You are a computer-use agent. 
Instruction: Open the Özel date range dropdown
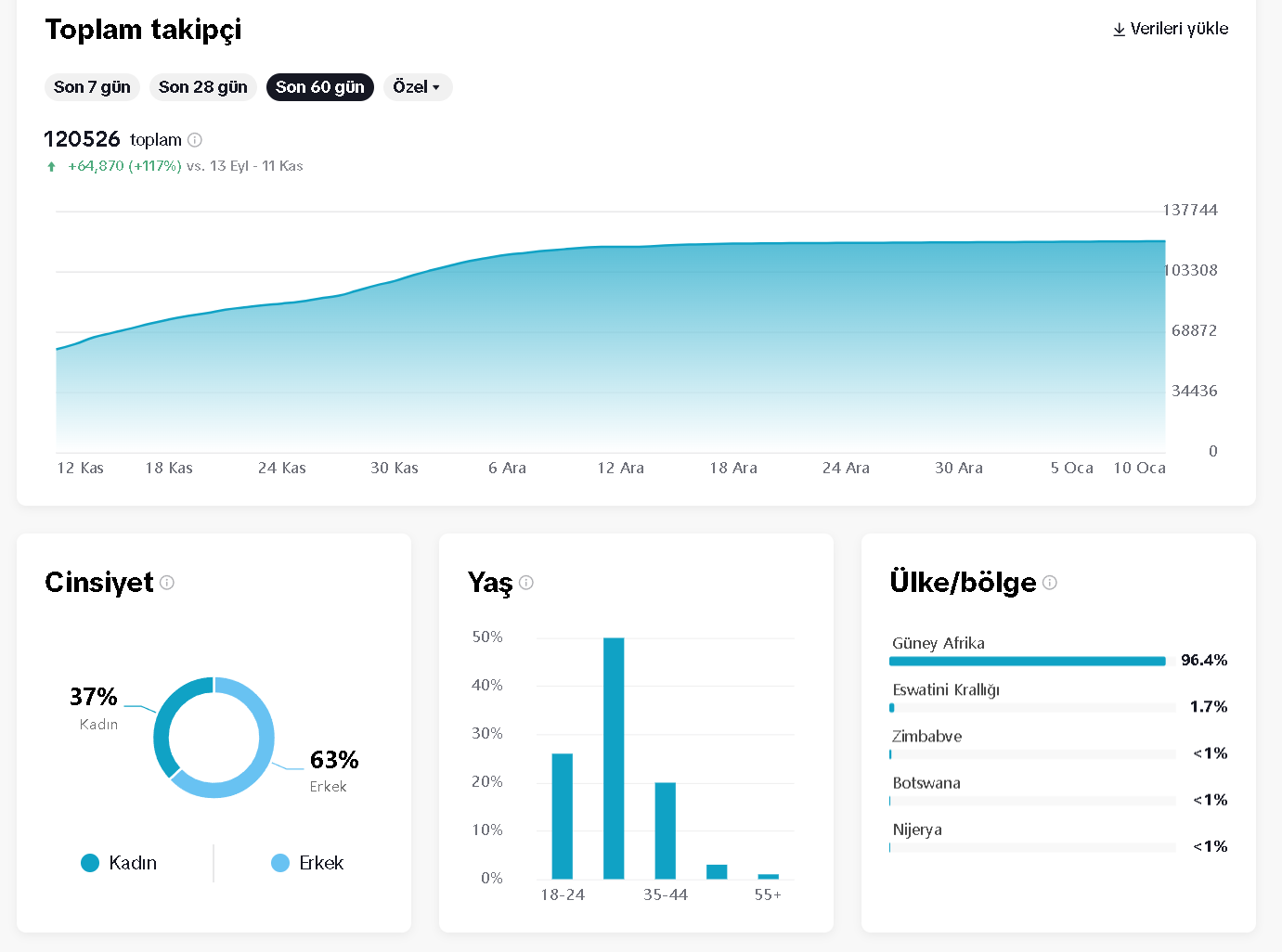click(417, 87)
